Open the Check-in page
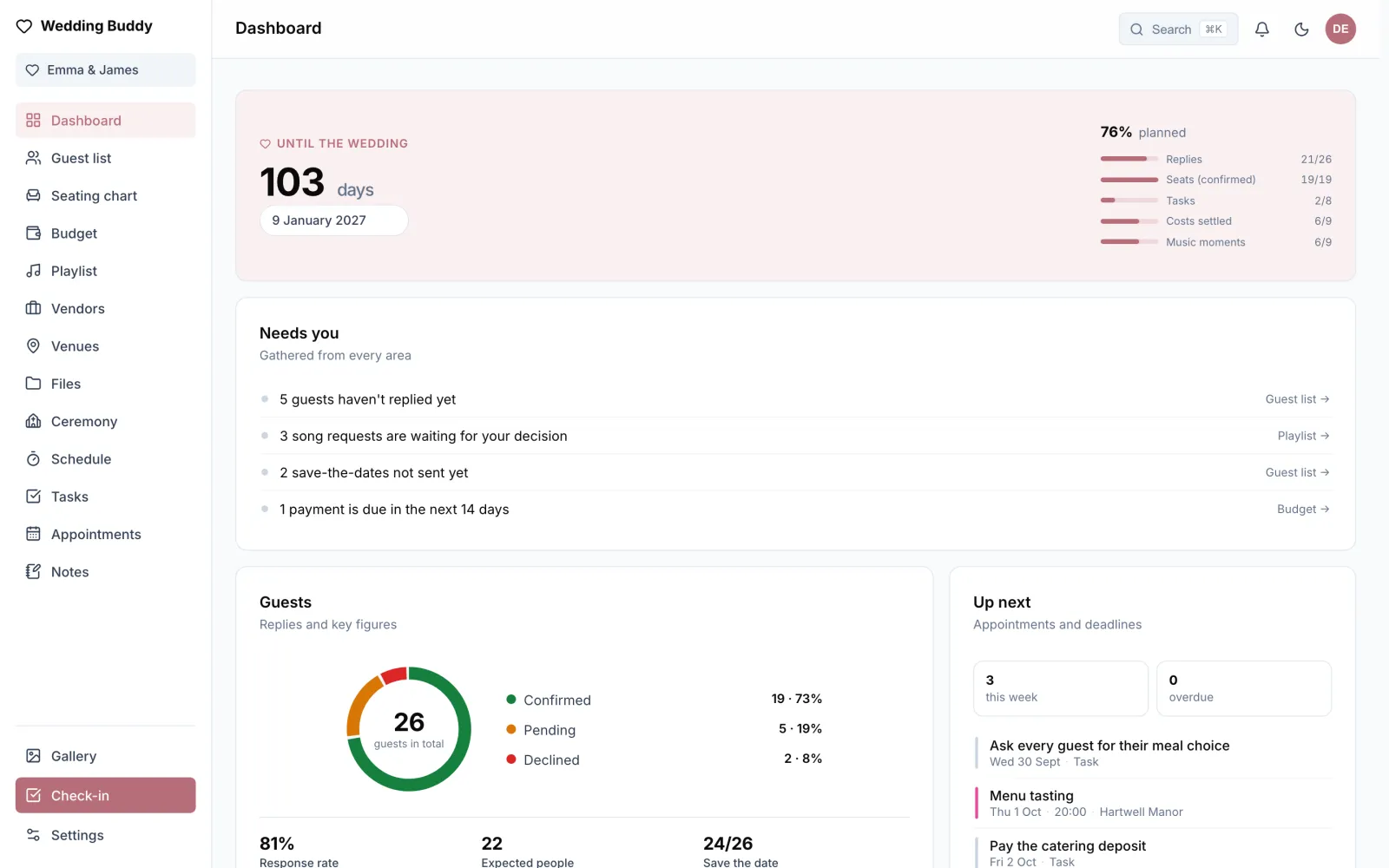This screenshot has height=868, width=1389. (105, 795)
